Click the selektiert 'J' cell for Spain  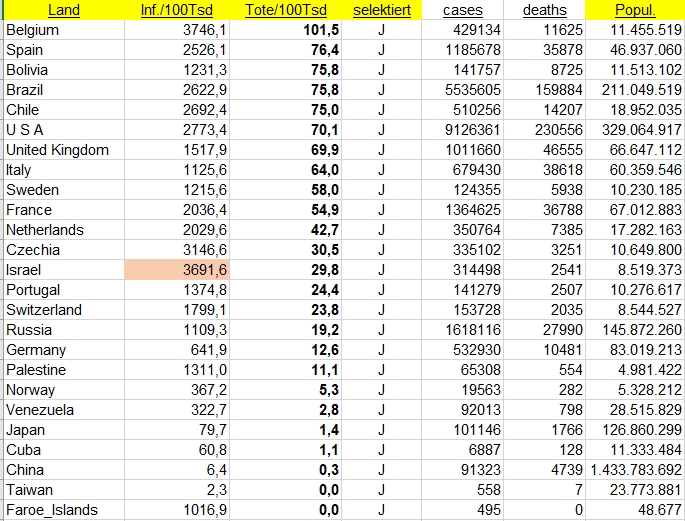coord(382,50)
